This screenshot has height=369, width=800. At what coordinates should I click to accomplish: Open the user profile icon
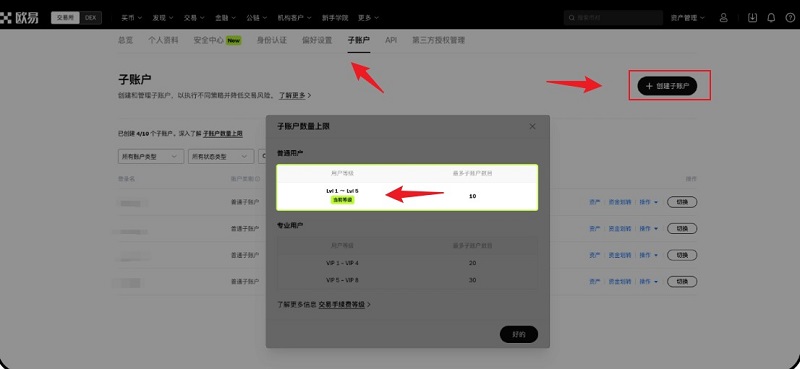coord(723,18)
